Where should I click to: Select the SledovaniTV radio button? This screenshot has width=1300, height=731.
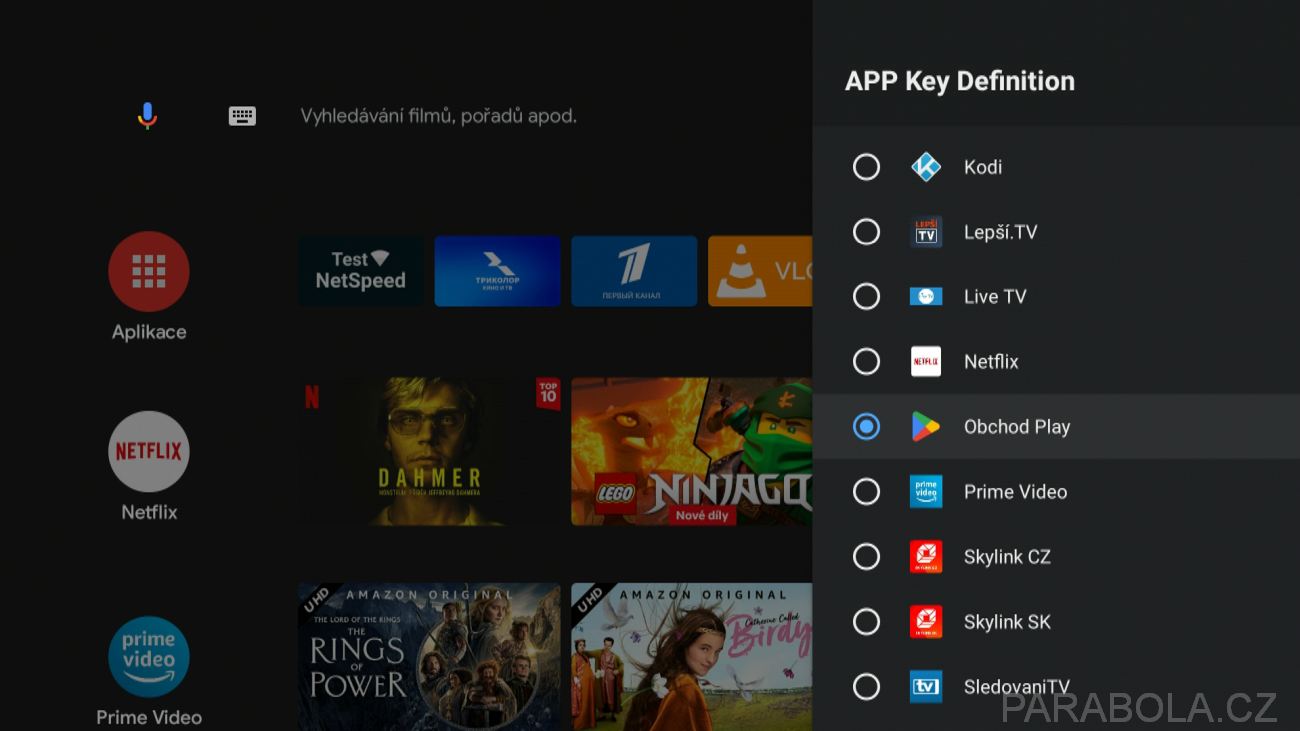coord(866,687)
